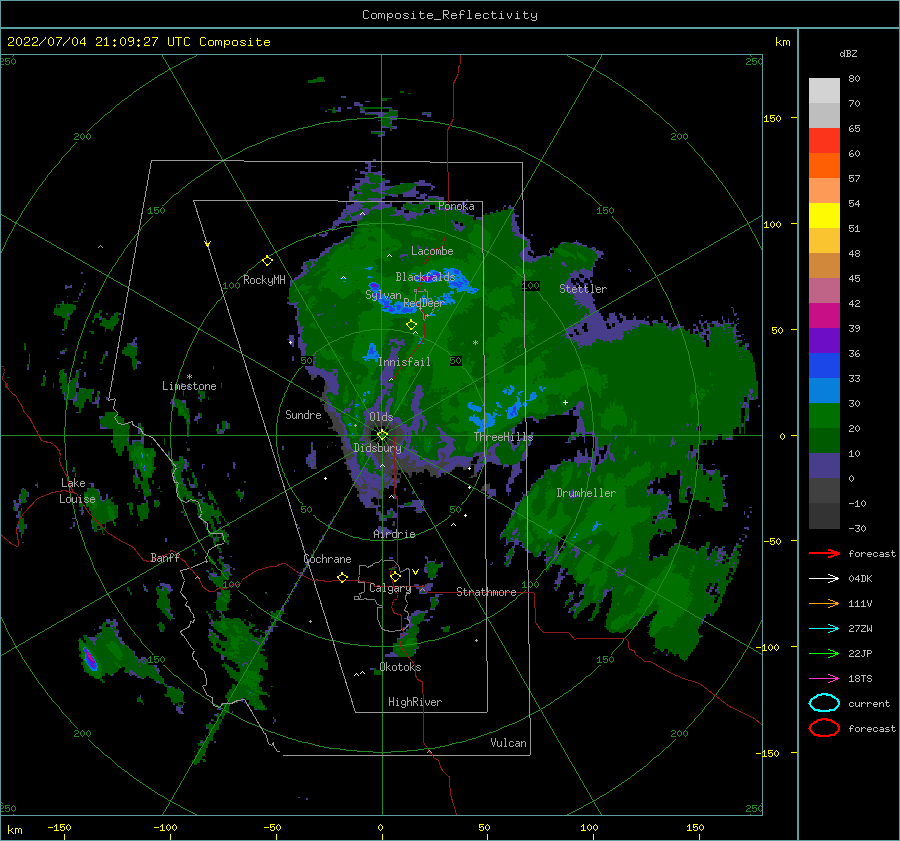Click the 27ZW legend label

tap(860, 629)
